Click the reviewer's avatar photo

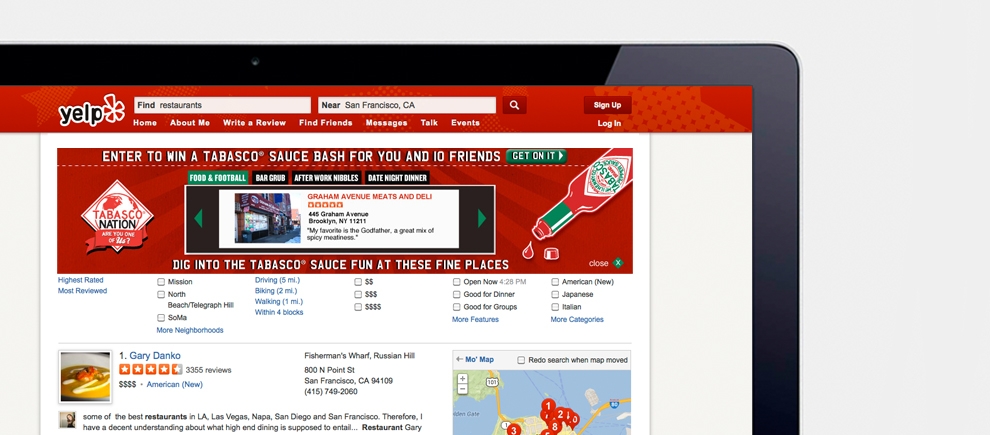pyautogui.click(x=67, y=420)
